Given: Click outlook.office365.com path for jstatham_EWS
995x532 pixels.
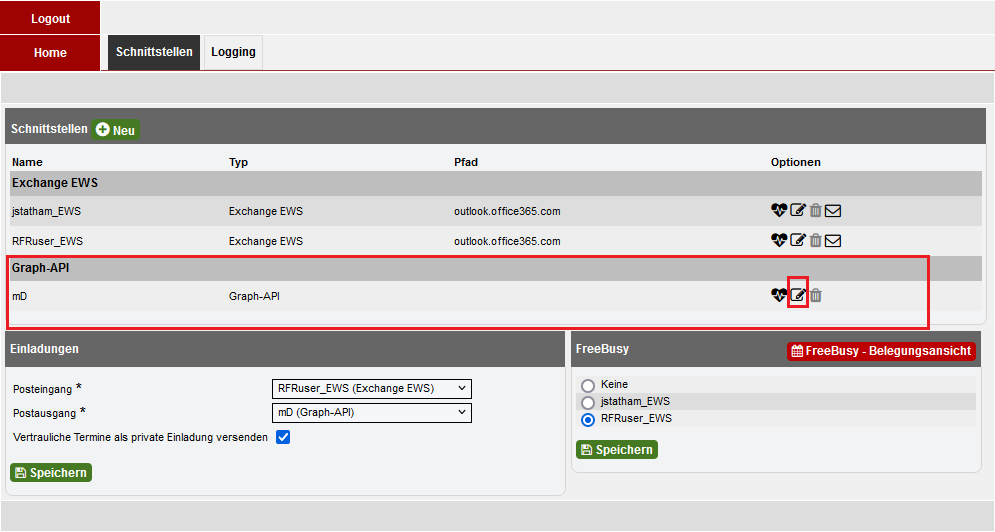Looking at the screenshot, I should pyautogui.click(x=507, y=211).
